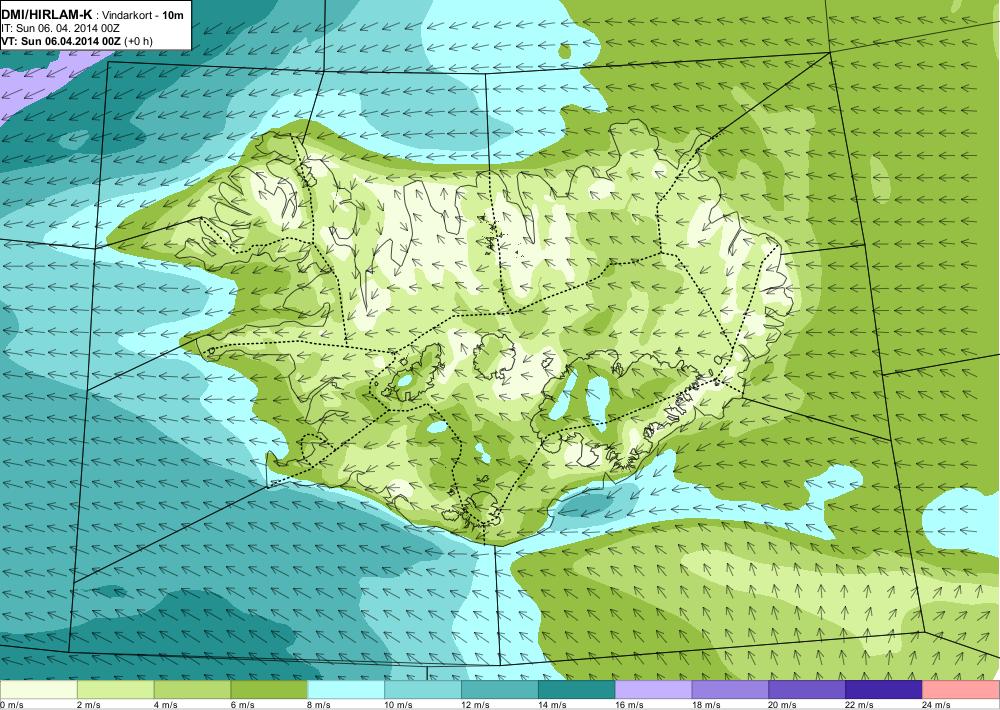Click the "14 m/s" legend label
This screenshot has height=710, width=1000.
(552, 705)
